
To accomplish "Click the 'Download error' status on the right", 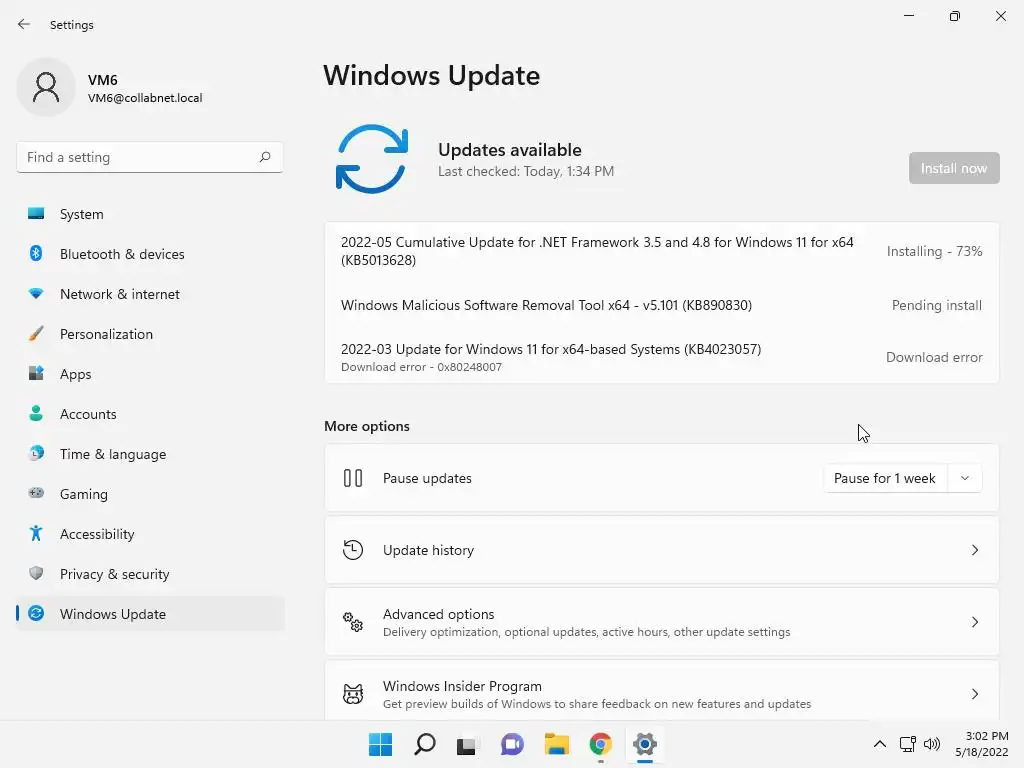I will point(934,357).
